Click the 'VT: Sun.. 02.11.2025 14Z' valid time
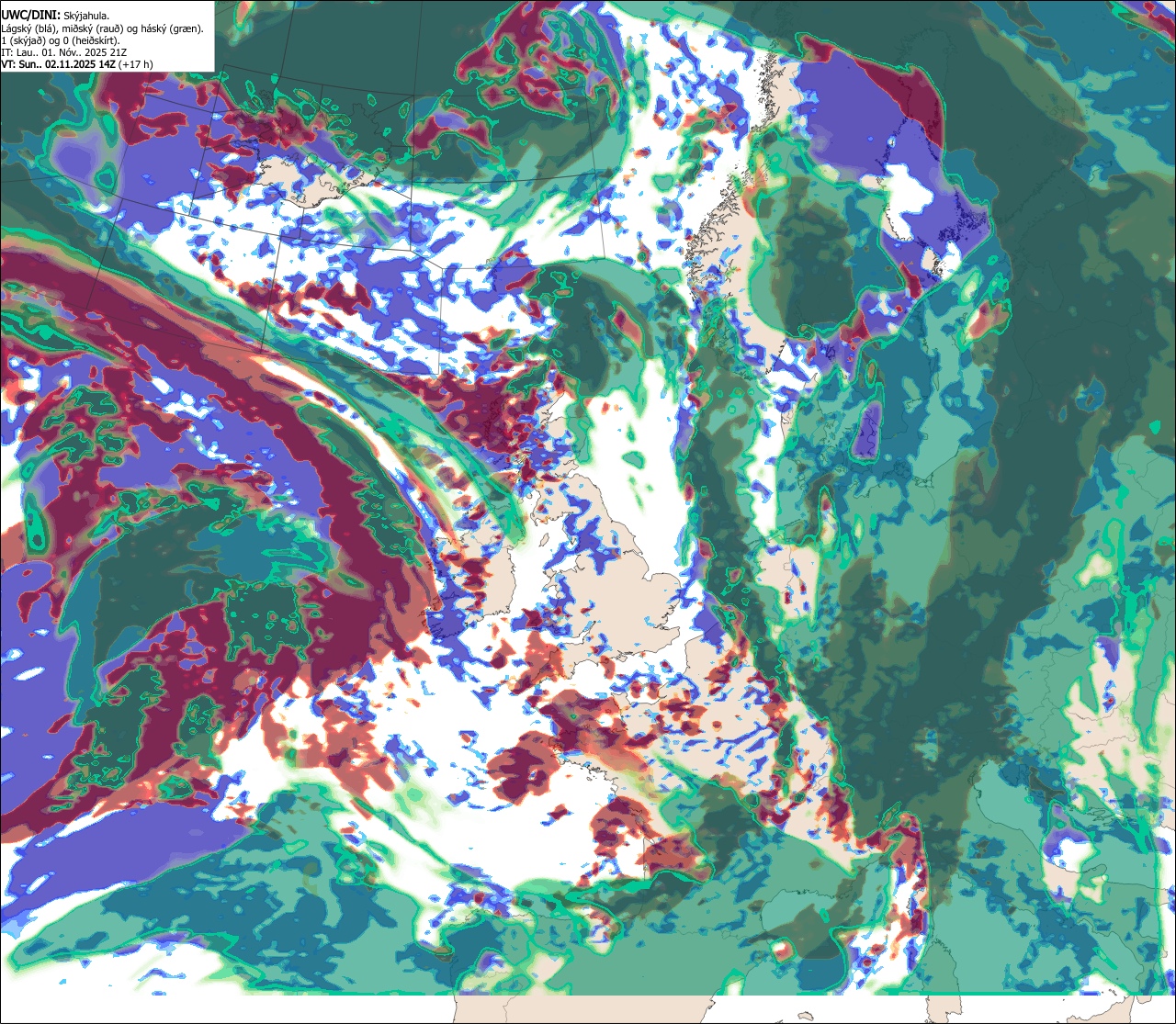 pos(59,64)
